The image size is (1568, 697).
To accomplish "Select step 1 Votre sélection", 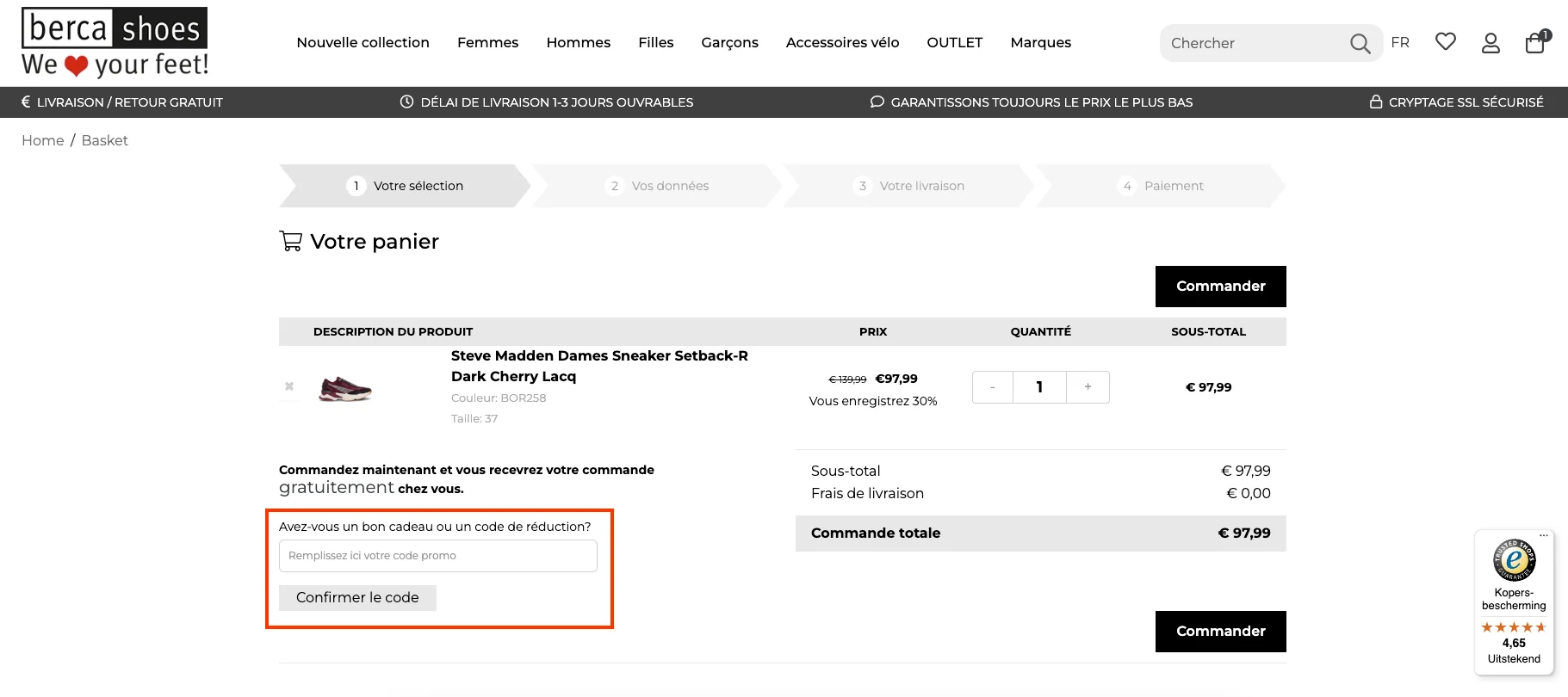I will pos(405,186).
